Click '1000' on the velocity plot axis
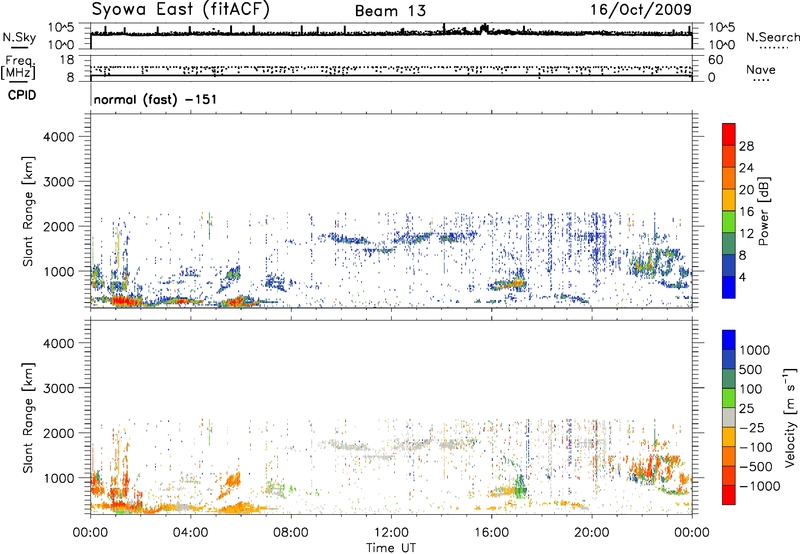This screenshot has width=800, height=554. point(58,478)
